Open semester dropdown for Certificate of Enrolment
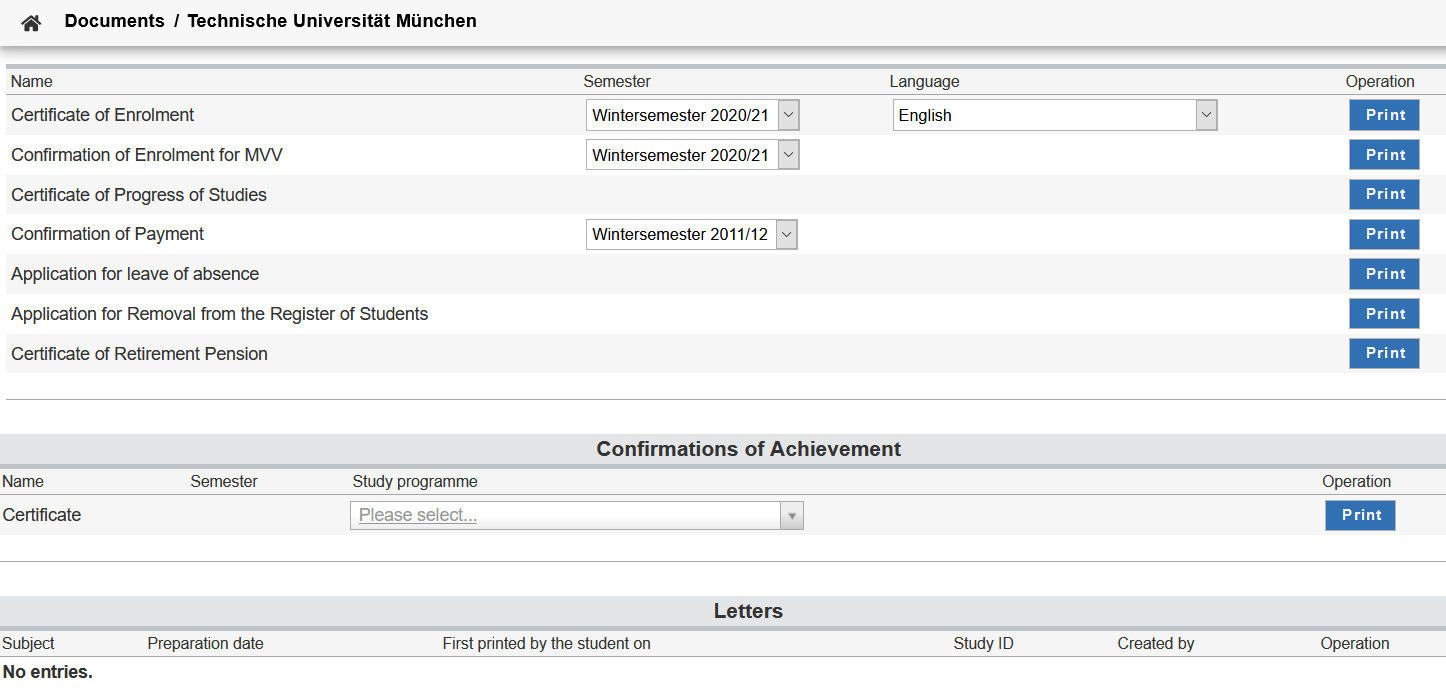This screenshot has height=692, width=1446. coord(692,115)
